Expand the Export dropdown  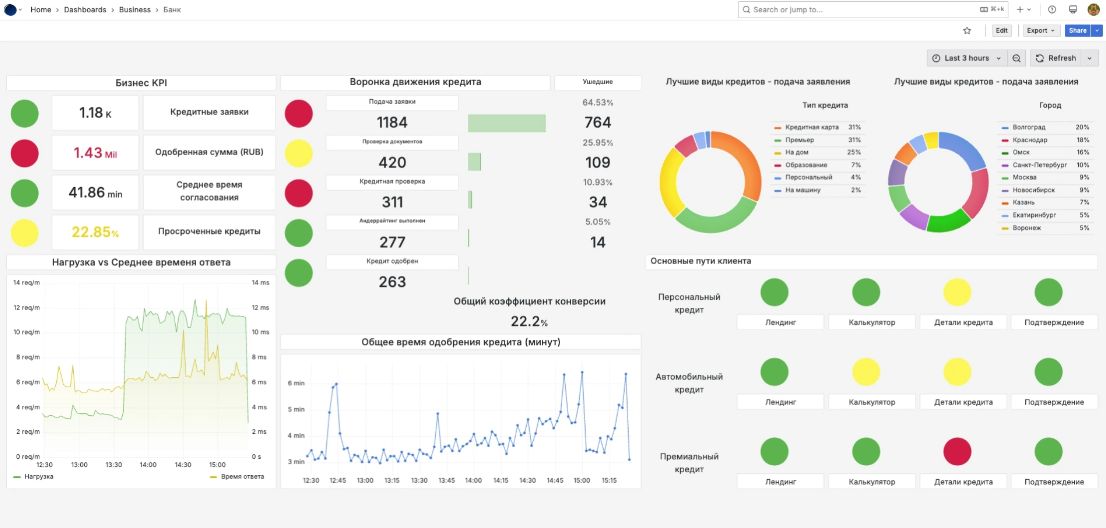click(1041, 31)
